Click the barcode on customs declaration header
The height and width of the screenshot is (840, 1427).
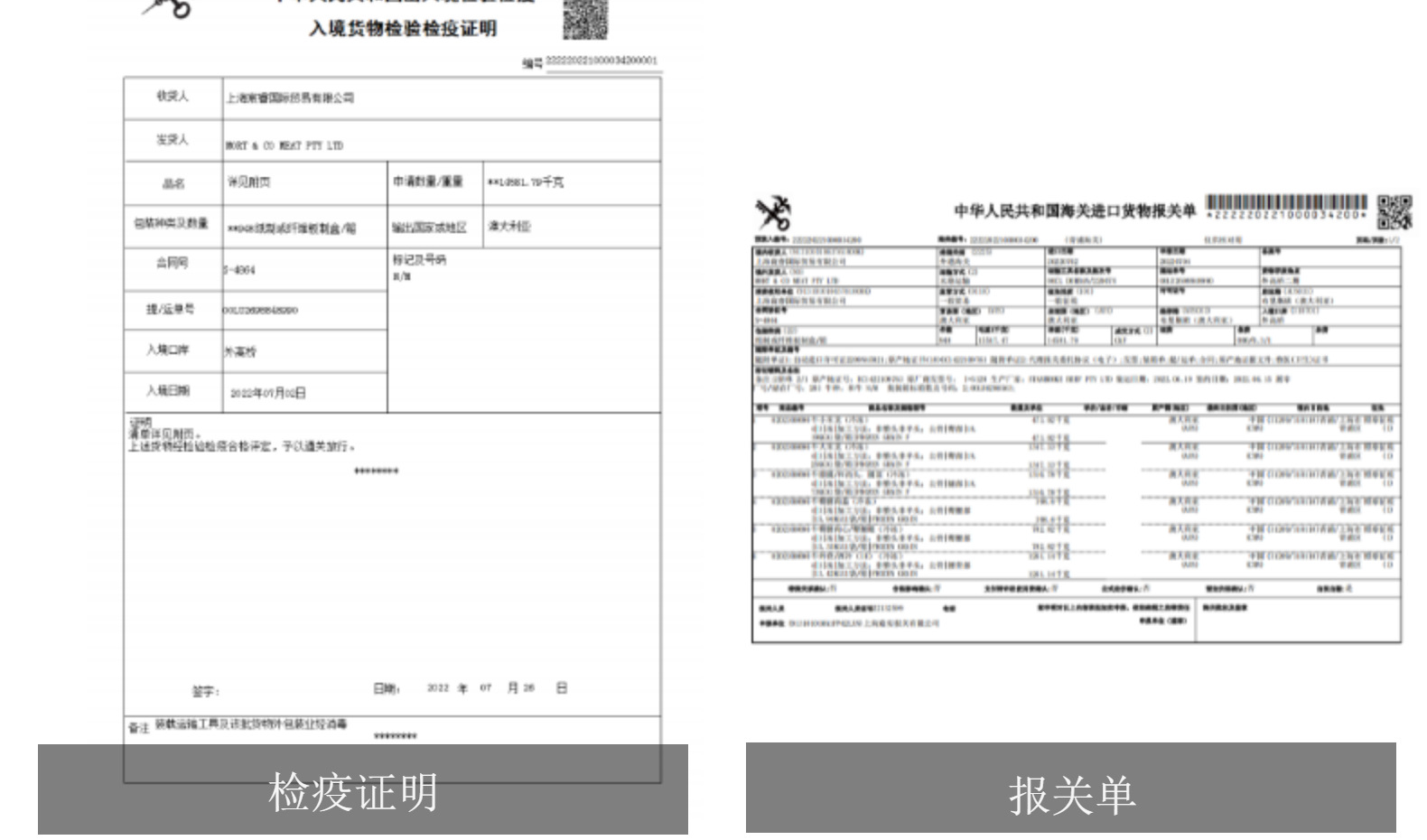(1287, 204)
